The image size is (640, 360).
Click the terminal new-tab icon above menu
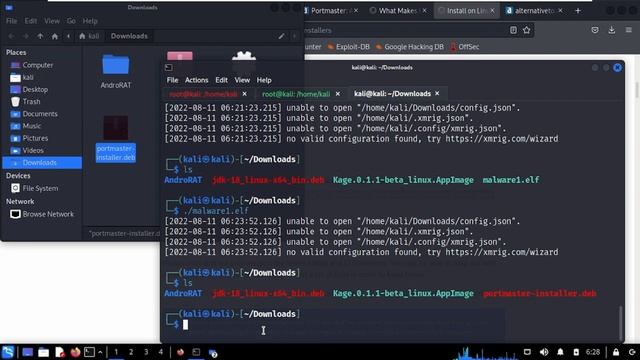(x=169, y=67)
